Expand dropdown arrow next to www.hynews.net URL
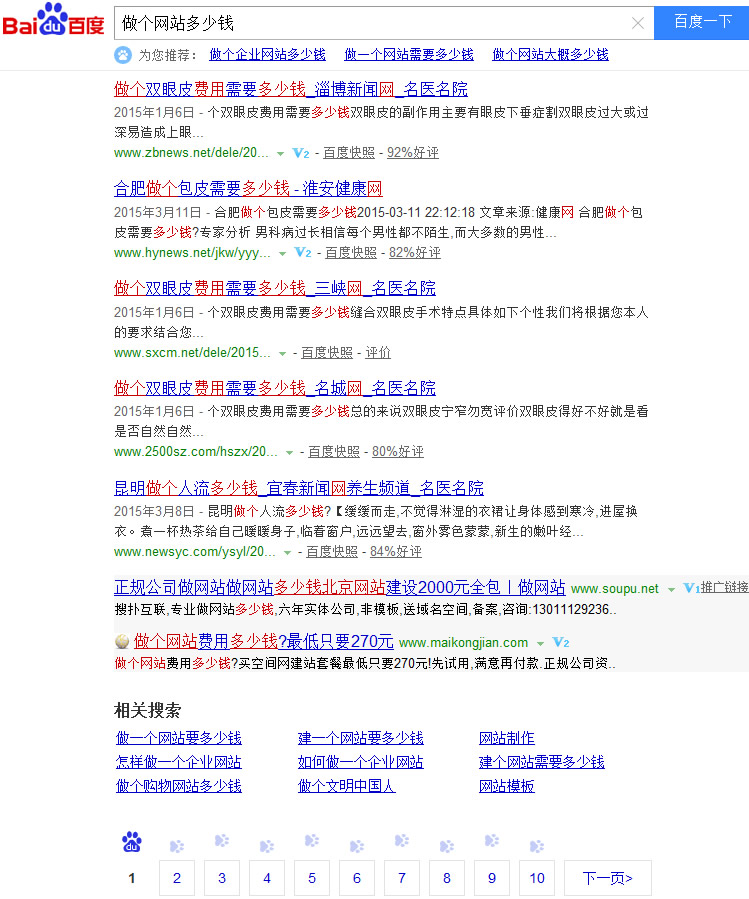The height and width of the screenshot is (899, 749). click(282, 253)
